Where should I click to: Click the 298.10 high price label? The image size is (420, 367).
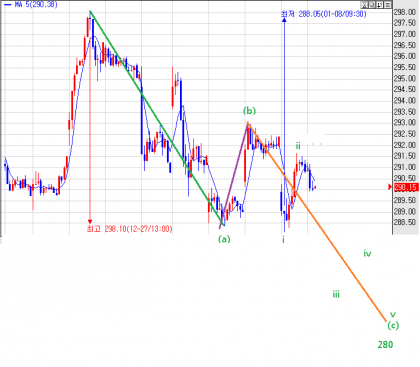(130, 229)
